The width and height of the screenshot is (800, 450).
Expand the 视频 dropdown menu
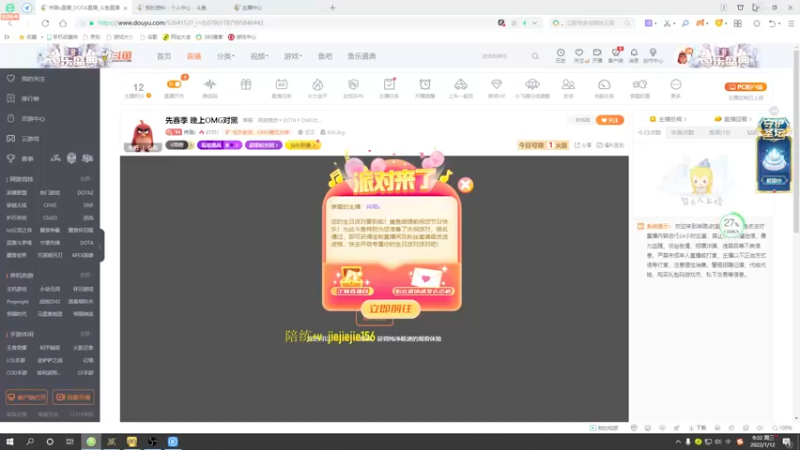[259, 56]
